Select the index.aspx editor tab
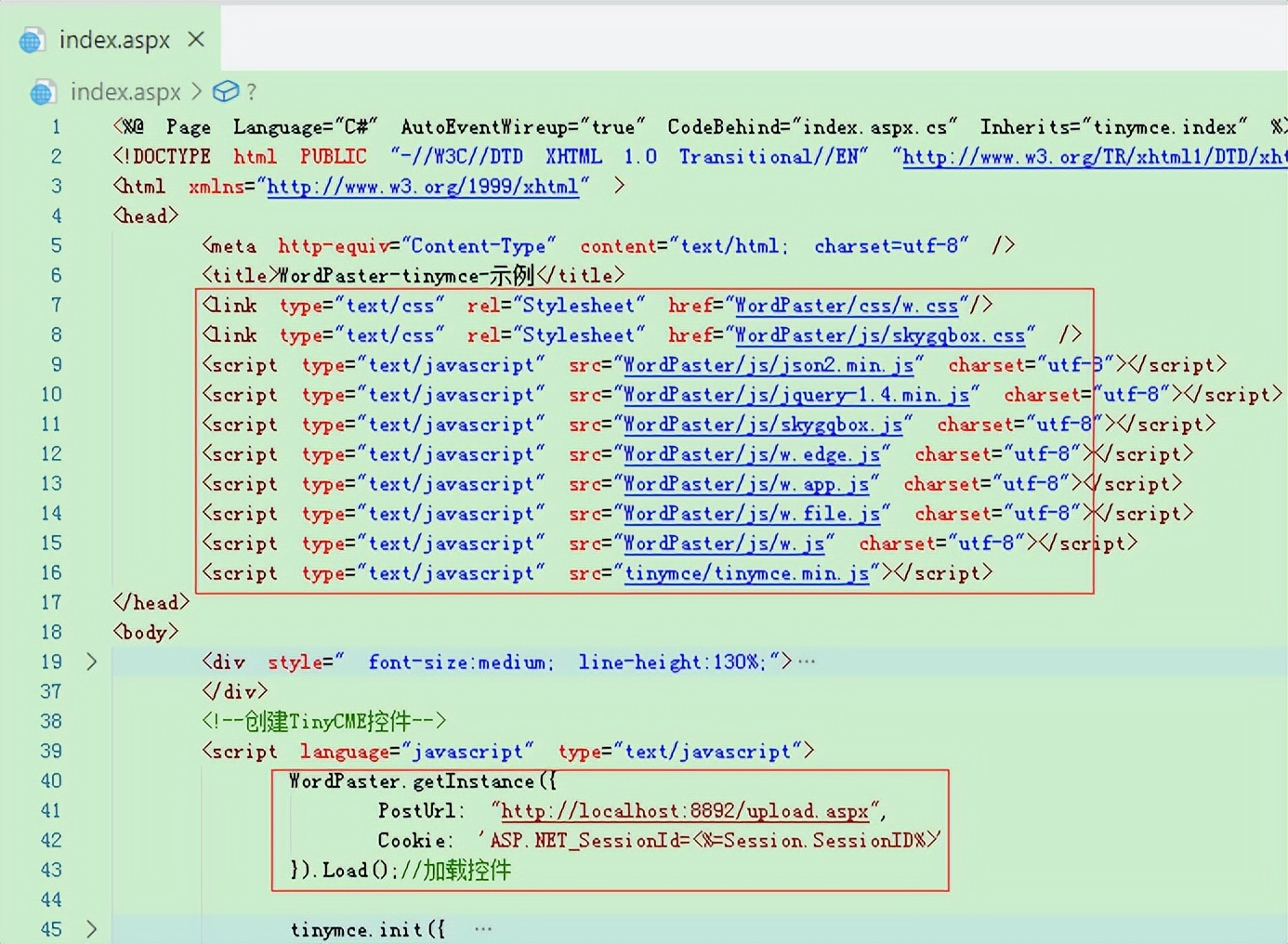The height and width of the screenshot is (944, 1288). pyautogui.click(x=112, y=39)
